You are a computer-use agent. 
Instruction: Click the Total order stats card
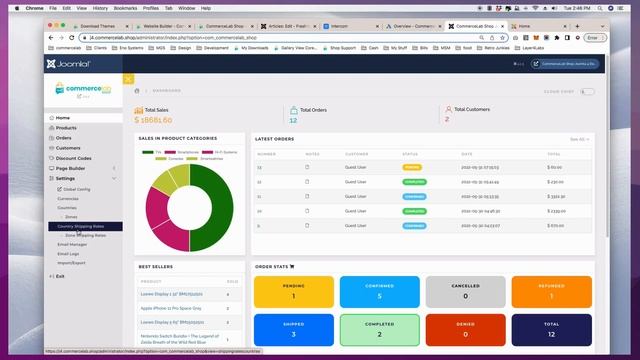[551, 330]
